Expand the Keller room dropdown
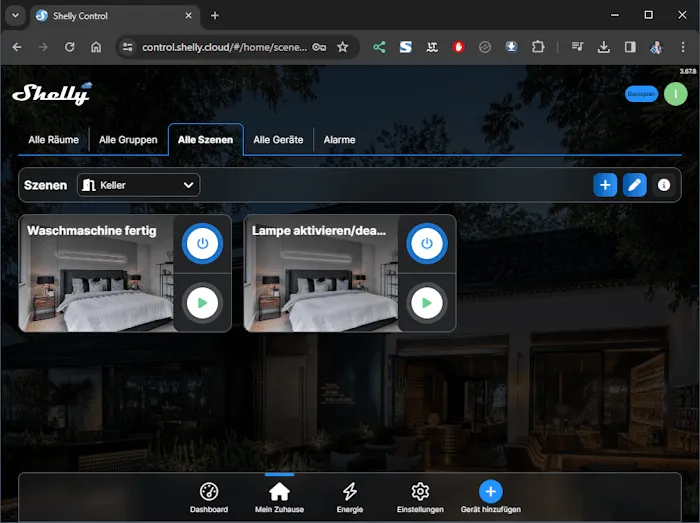This screenshot has height=523, width=700. [x=138, y=185]
